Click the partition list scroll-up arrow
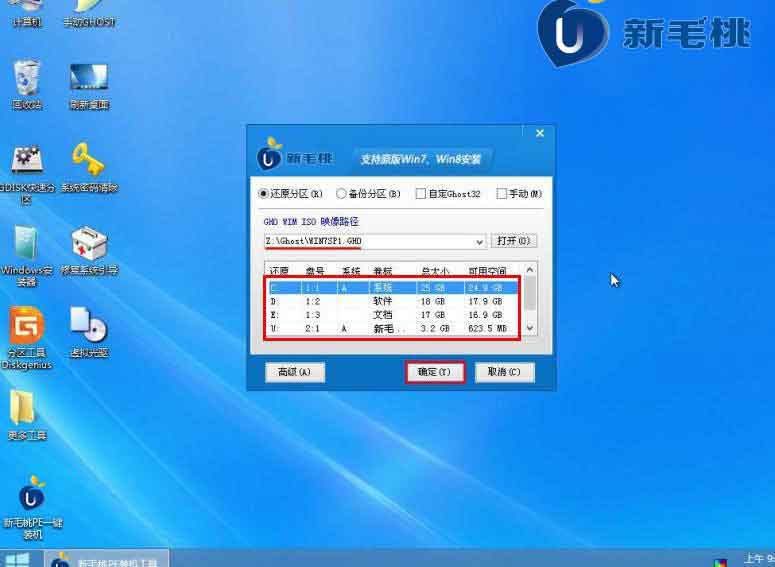Image resolution: width=775 pixels, height=567 pixels. point(530,269)
